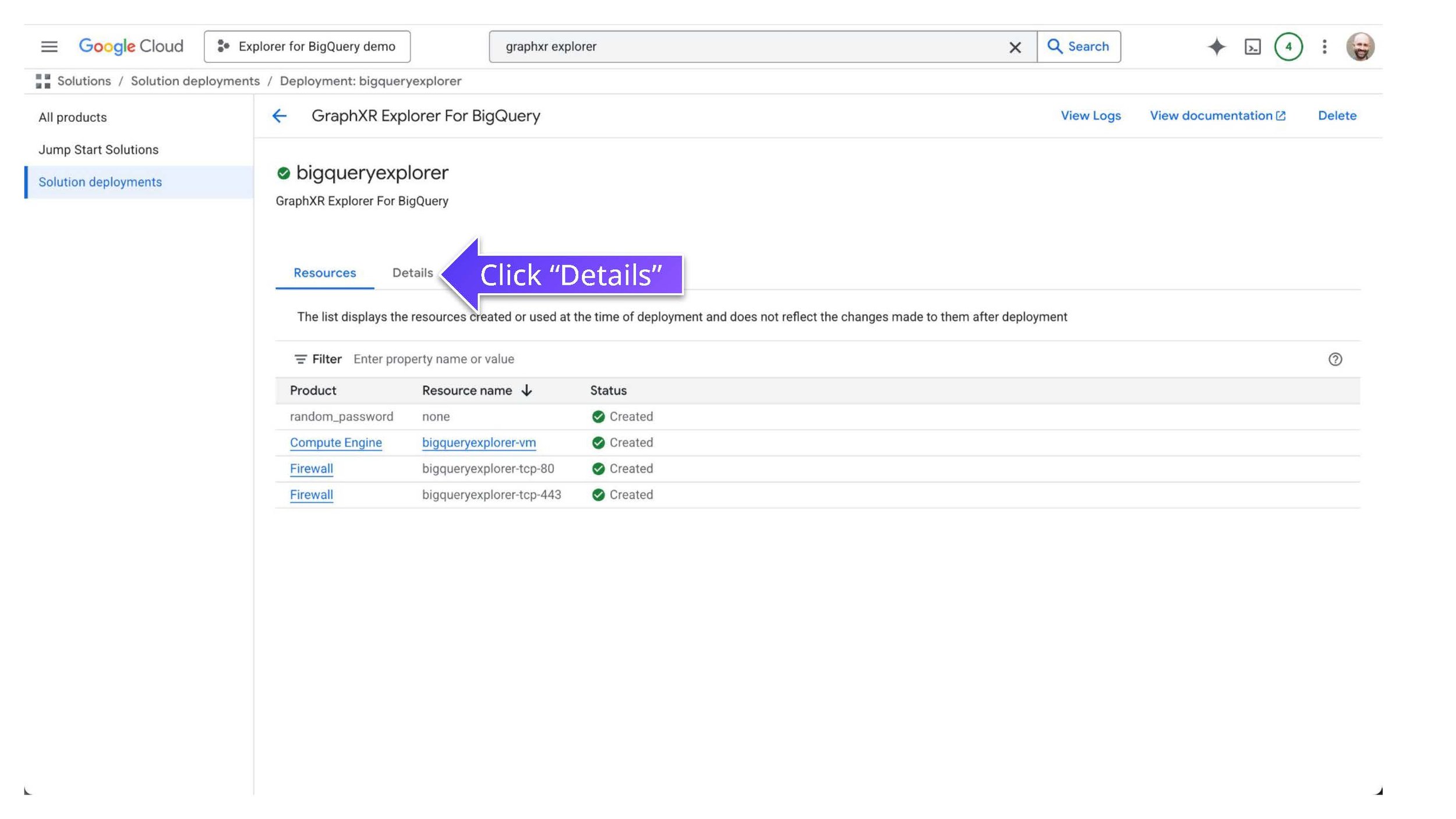Click the Delete deployment button

(1337, 115)
